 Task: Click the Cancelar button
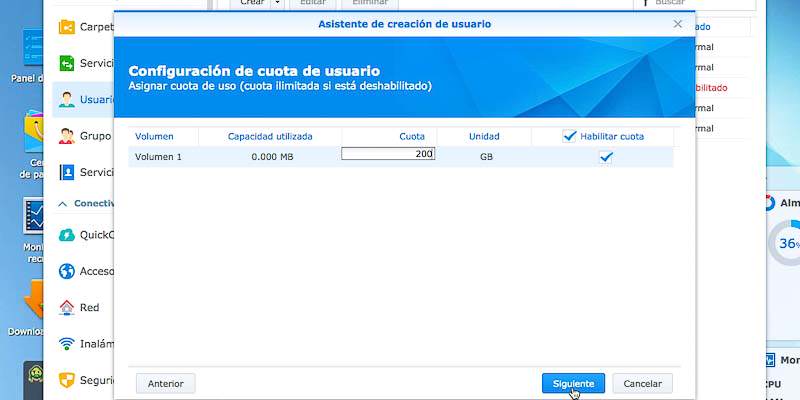[x=642, y=384]
